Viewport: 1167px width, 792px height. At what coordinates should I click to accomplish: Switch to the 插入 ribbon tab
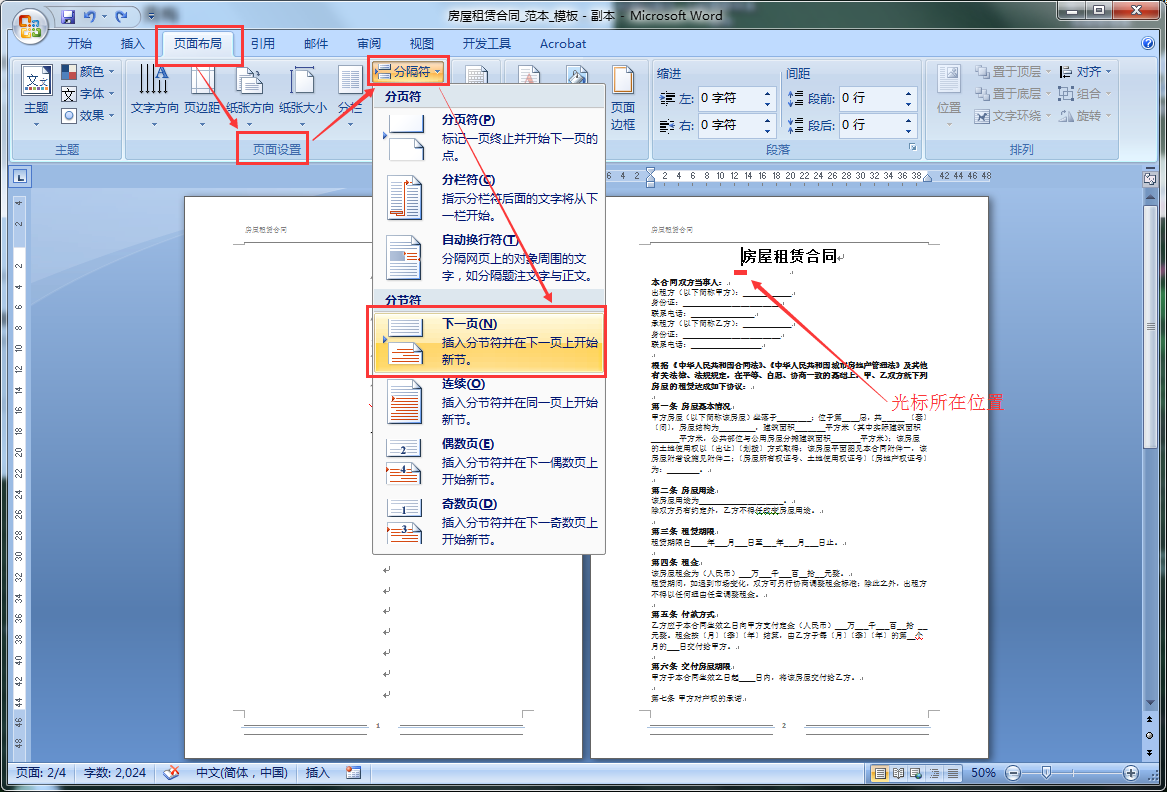132,43
